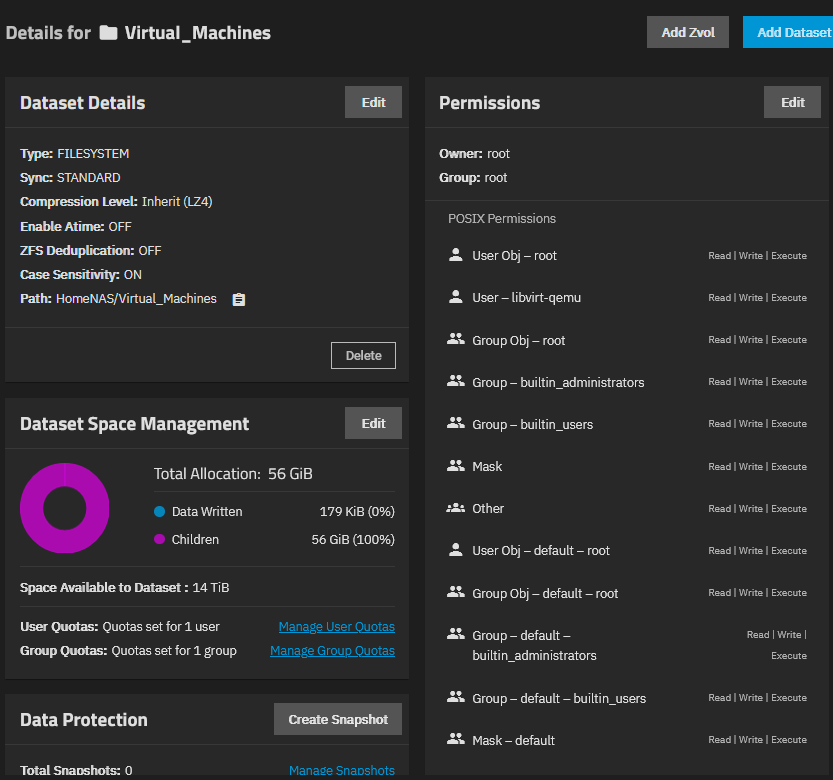Create a snapshot in Data Protection

pyautogui.click(x=338, y=719)
